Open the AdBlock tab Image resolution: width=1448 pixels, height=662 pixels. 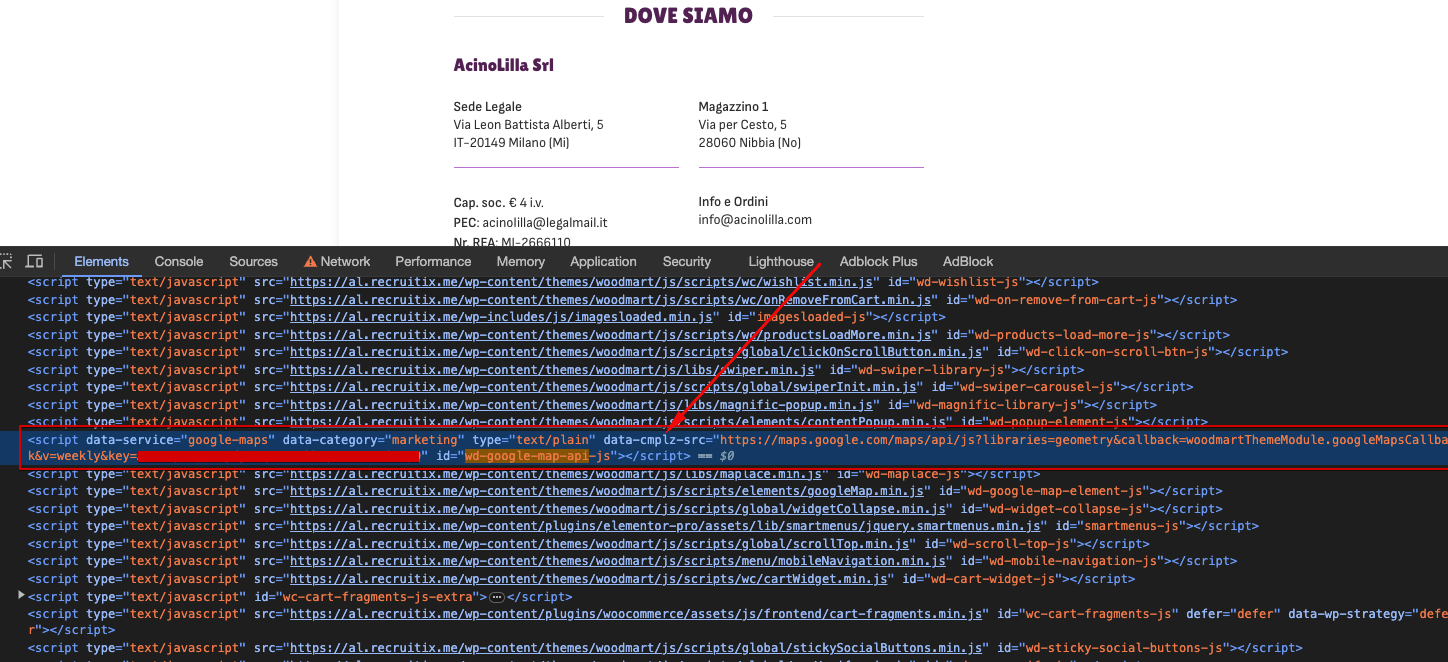(968, 261)
